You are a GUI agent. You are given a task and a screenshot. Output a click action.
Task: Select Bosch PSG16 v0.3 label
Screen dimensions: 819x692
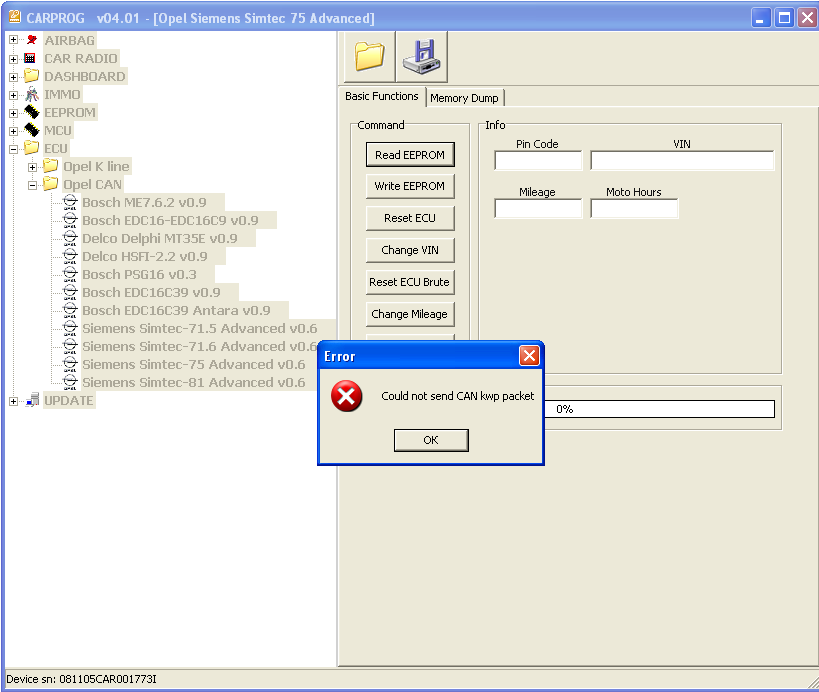point(139,274)
